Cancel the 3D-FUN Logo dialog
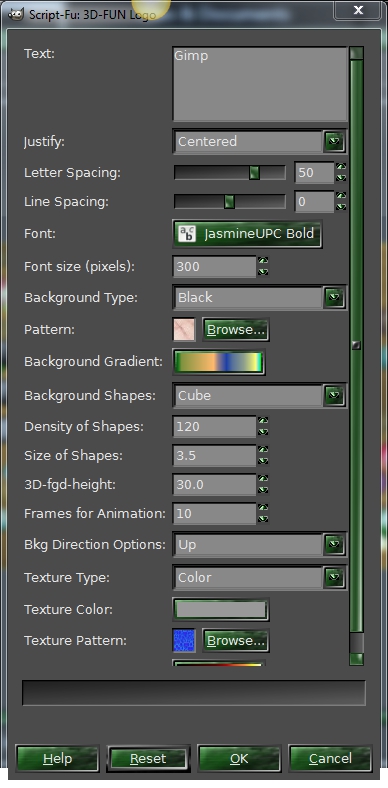 click(x=330, y=758)
